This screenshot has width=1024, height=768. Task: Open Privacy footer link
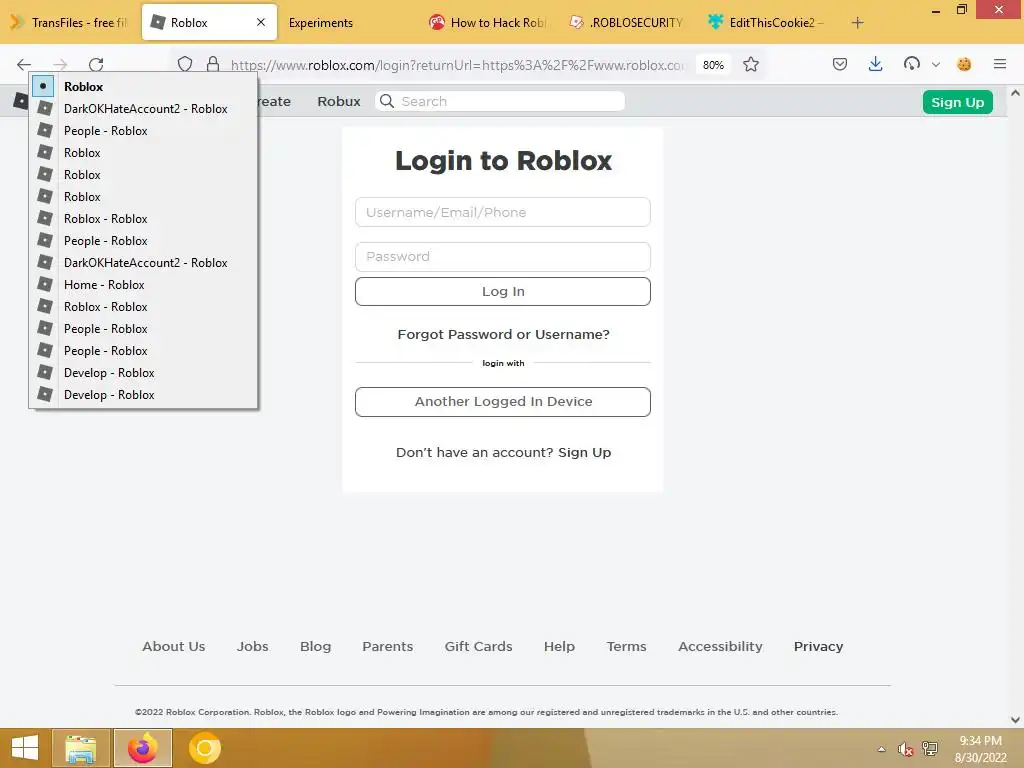point(818,647)
